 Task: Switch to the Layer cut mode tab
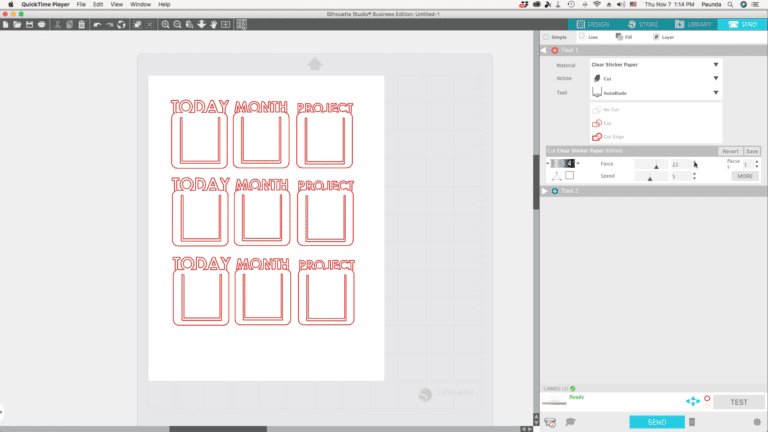pos(664,37)
